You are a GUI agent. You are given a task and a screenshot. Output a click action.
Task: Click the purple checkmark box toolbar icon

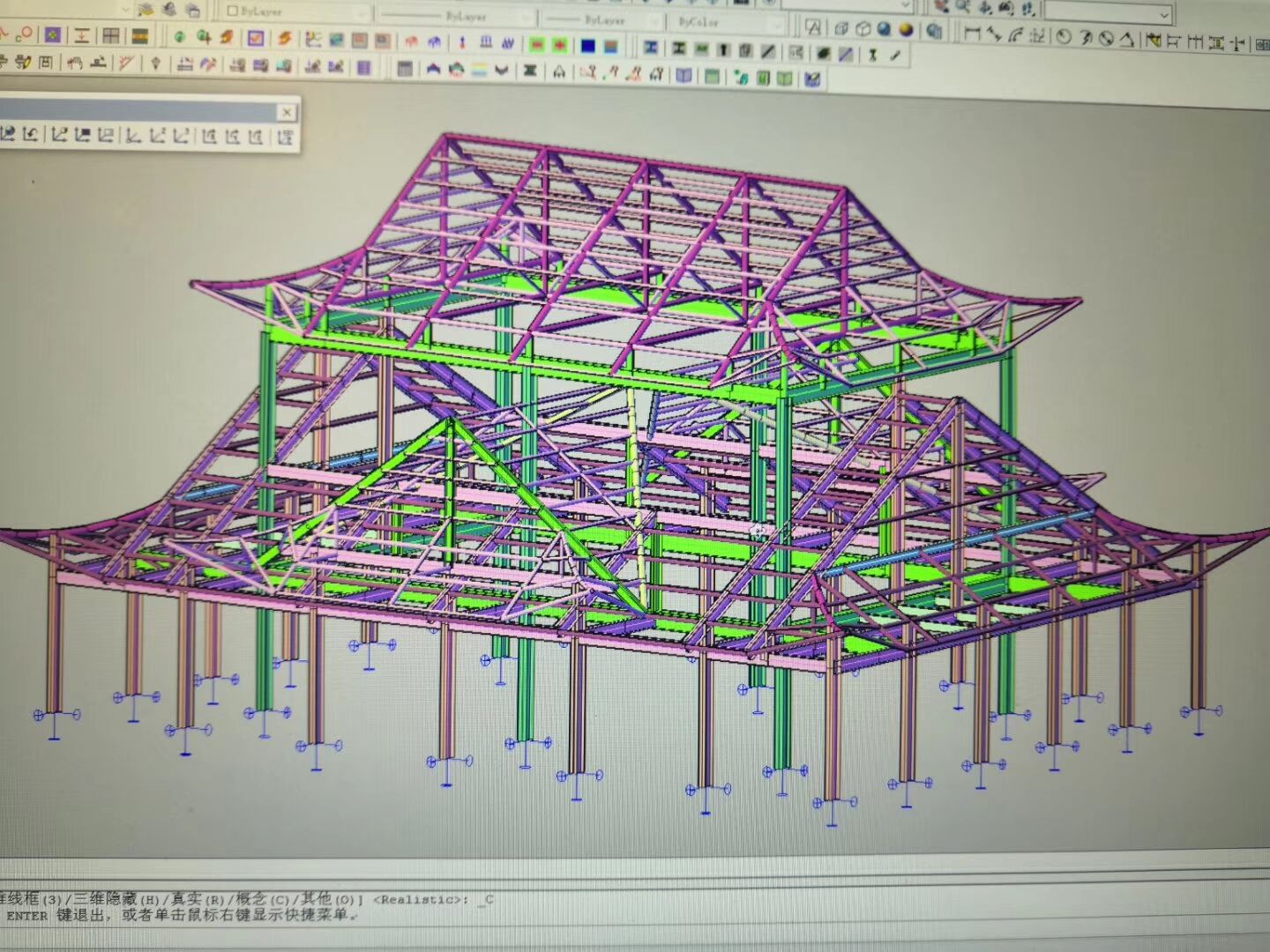click(256, 38)
